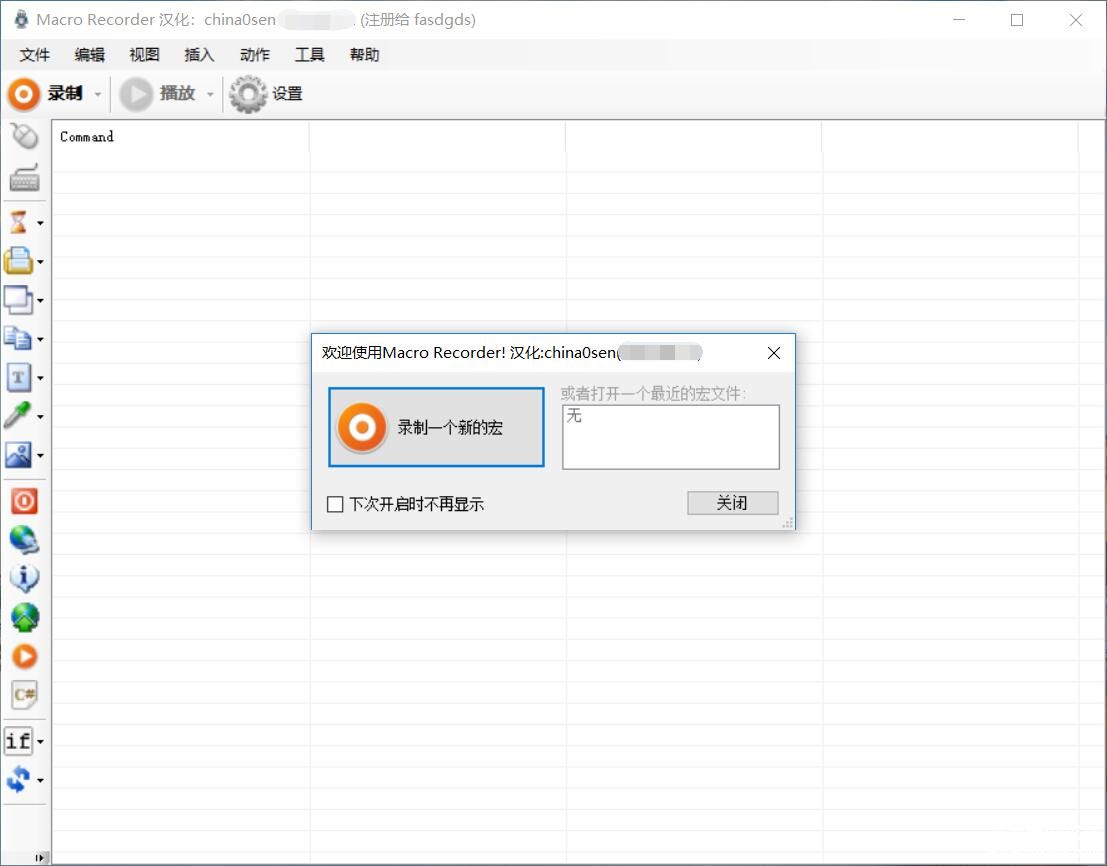The width and height of the screenshot is (1107, 866).
Task: Click the orange play macro sidebar icon
Action: 24,656
